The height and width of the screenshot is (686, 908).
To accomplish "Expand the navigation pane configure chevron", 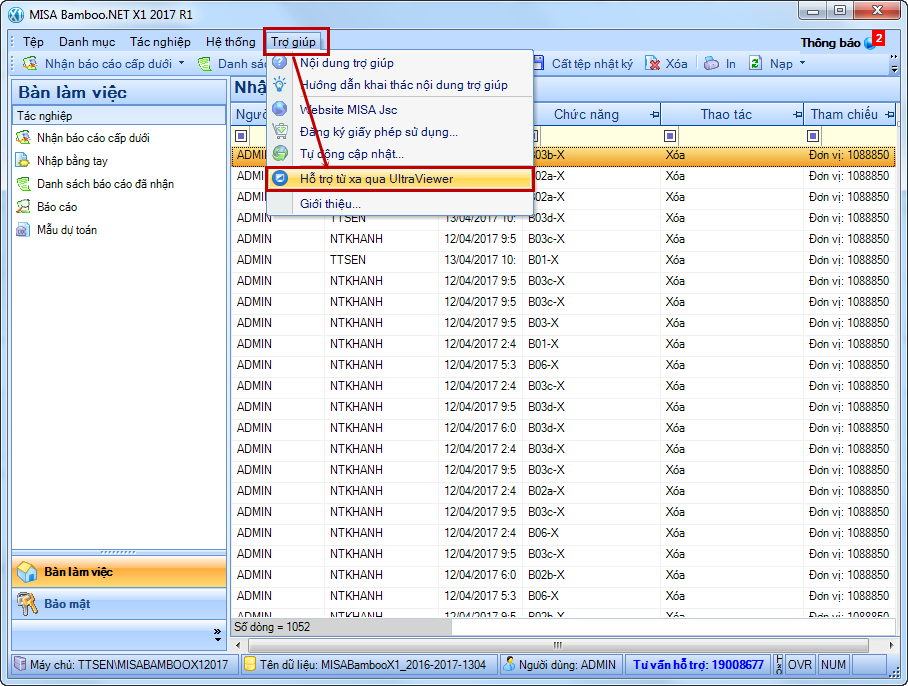I will point(217,634).
